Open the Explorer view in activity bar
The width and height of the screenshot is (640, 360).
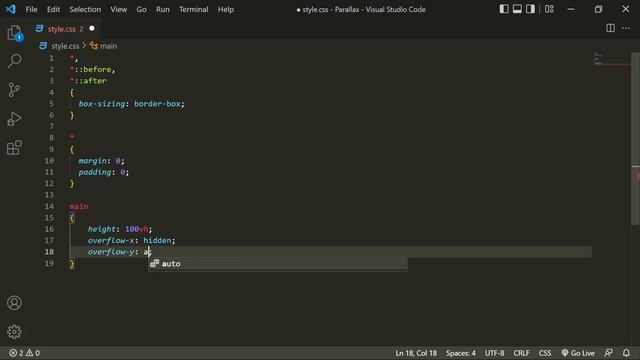(14, 33)
